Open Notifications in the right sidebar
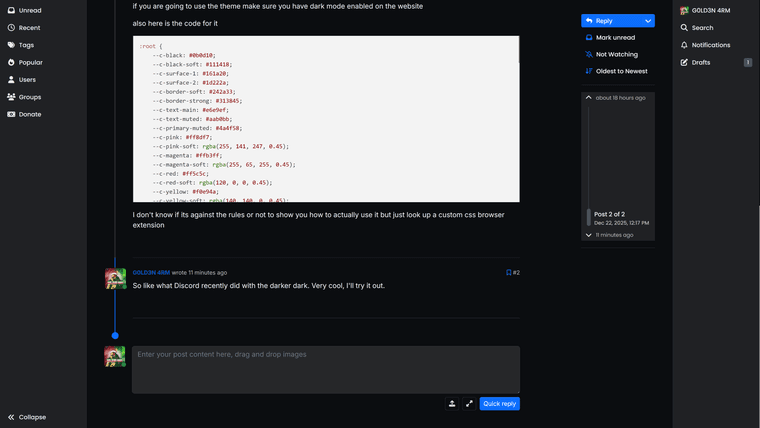Image resolution: width=760 pixels, height=428 pixels. click(x=710, y=45)
